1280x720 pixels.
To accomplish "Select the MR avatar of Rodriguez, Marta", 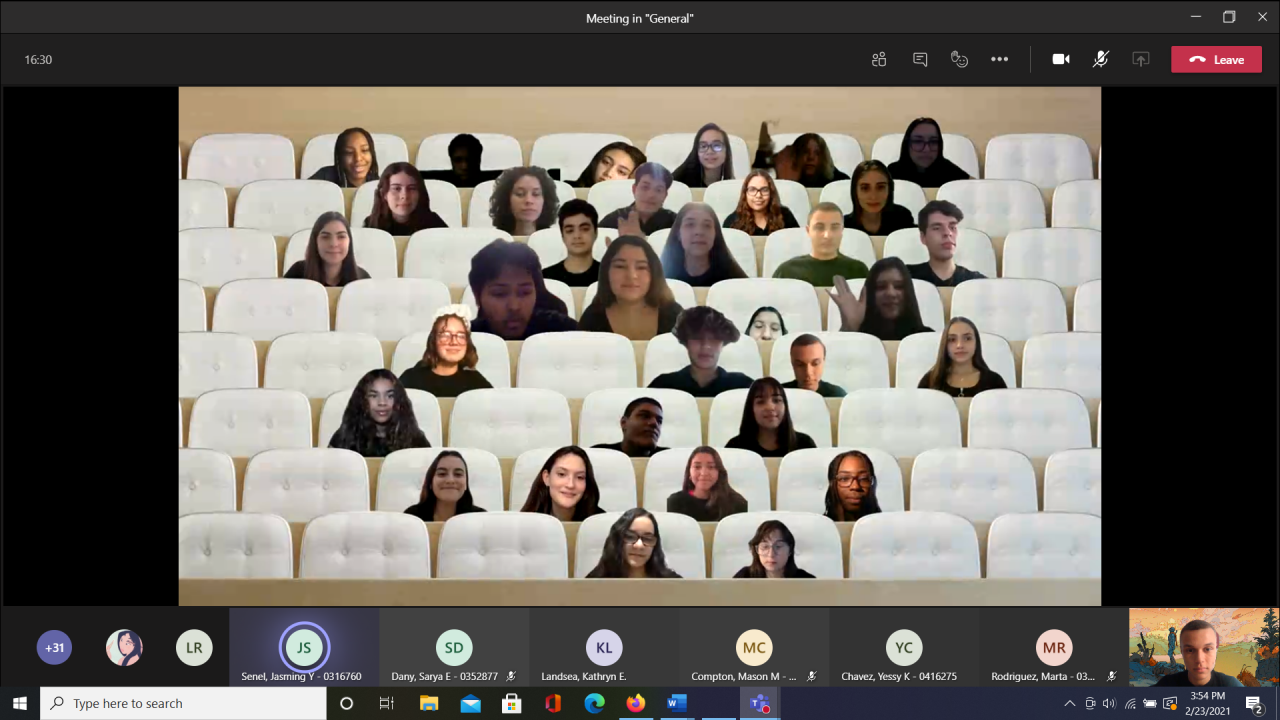I will point(1054,647).
